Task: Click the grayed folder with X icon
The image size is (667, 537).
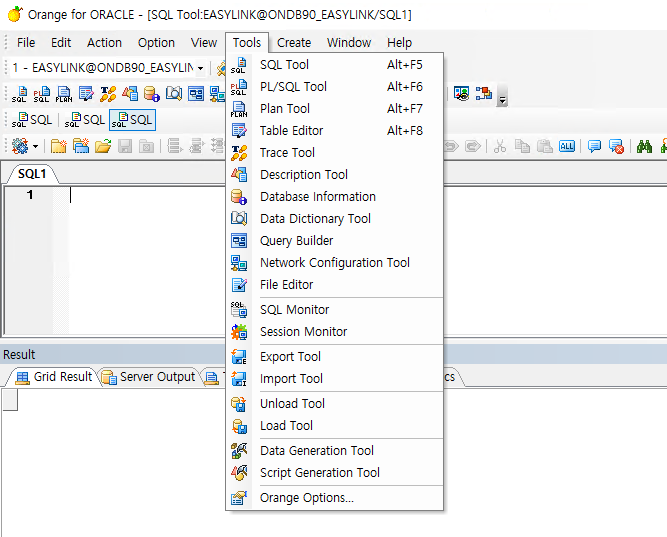Action: 146,146
